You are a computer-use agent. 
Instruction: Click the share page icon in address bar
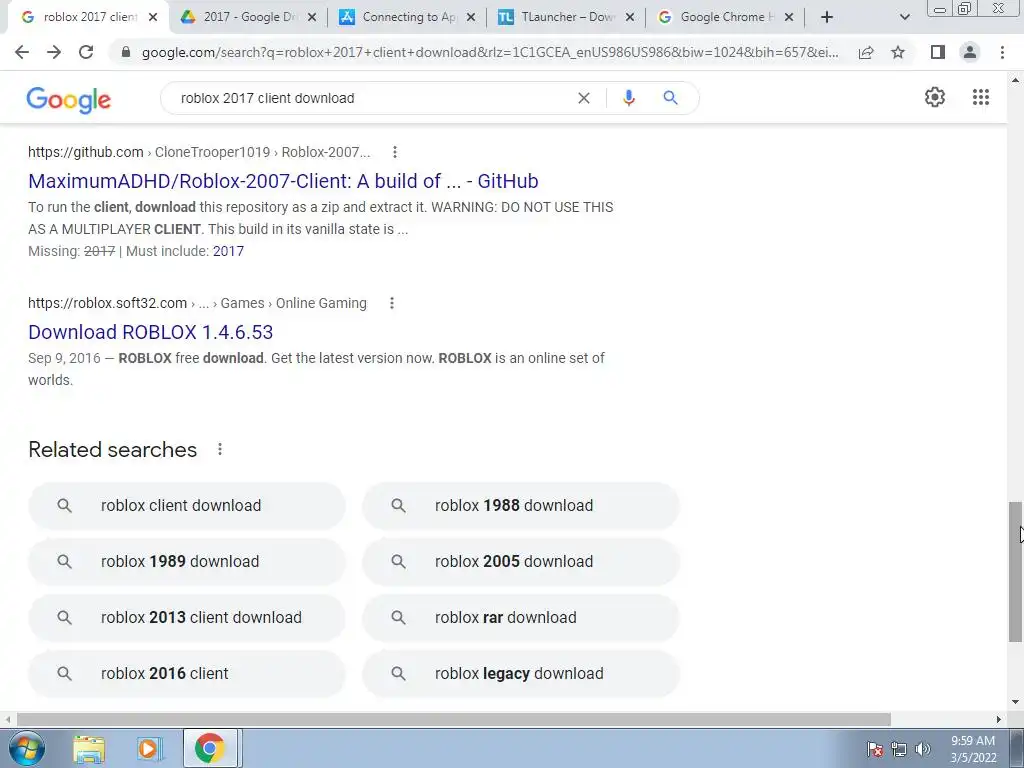coord(866,52)
